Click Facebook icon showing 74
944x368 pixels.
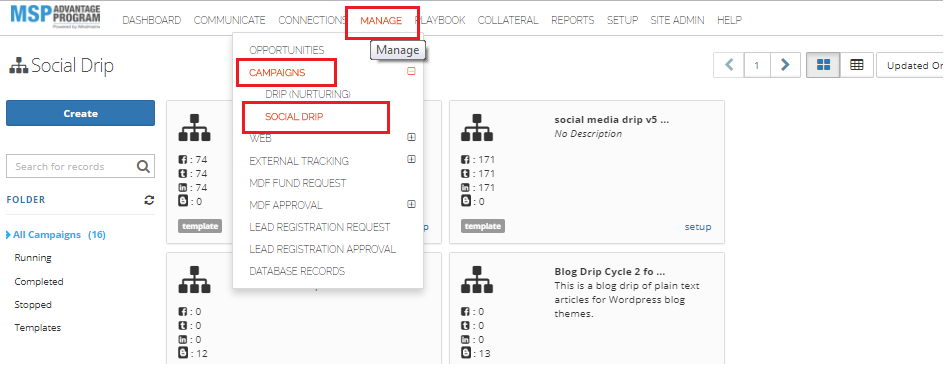(183, 160)
